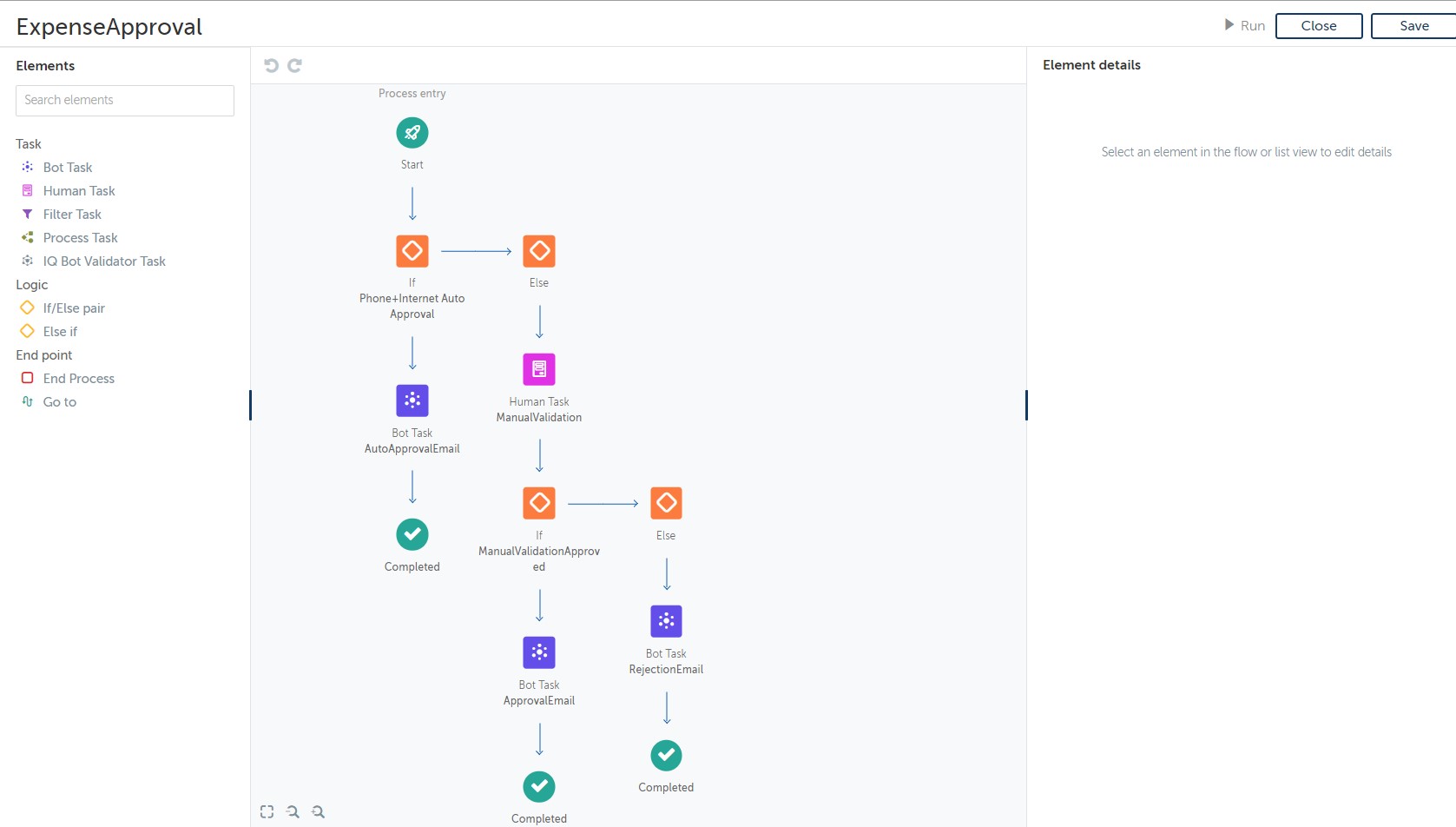Close the process editor

pyautogui.click(x=1319, y=26)
